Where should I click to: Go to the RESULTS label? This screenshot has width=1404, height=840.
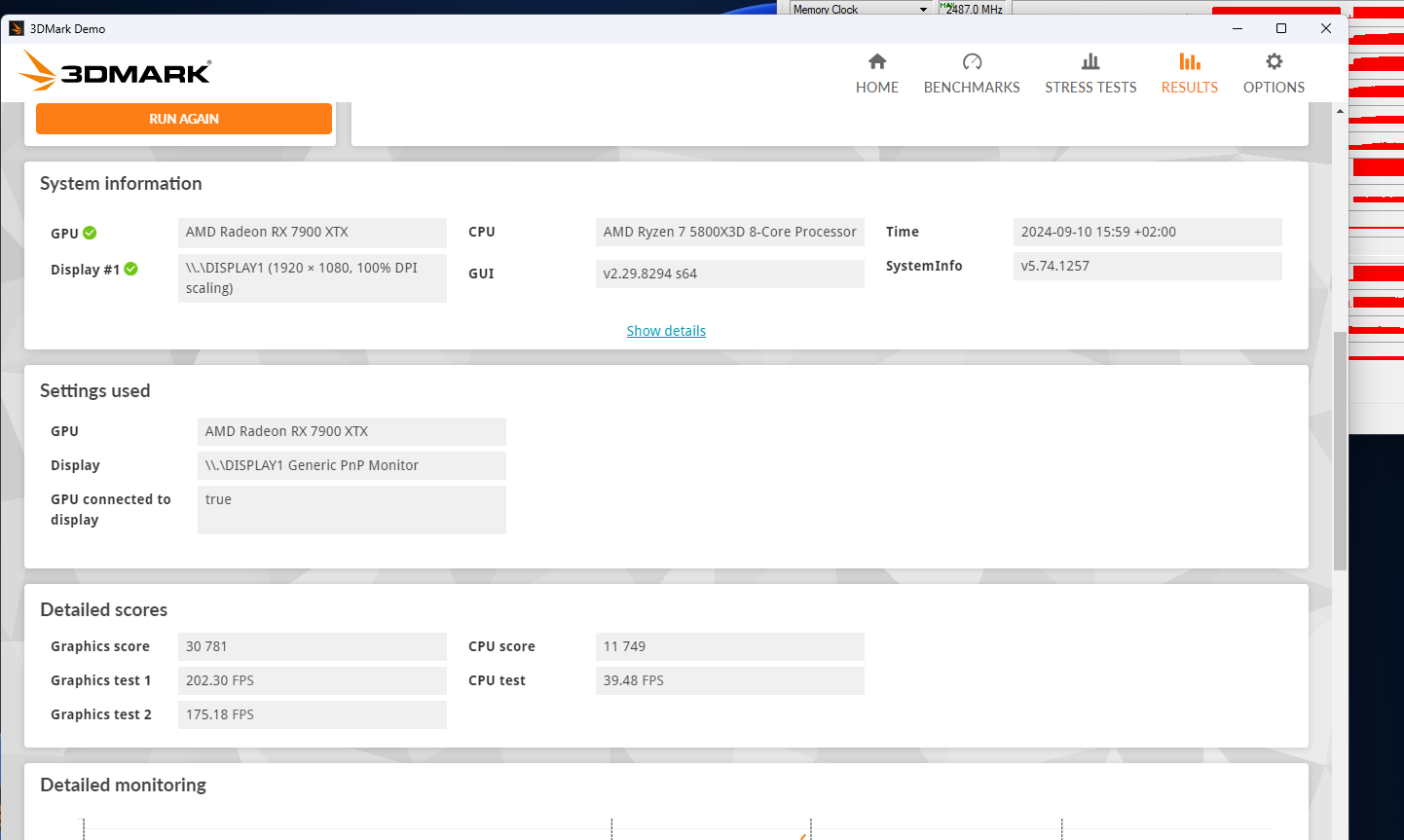(x=1190, y=87)
